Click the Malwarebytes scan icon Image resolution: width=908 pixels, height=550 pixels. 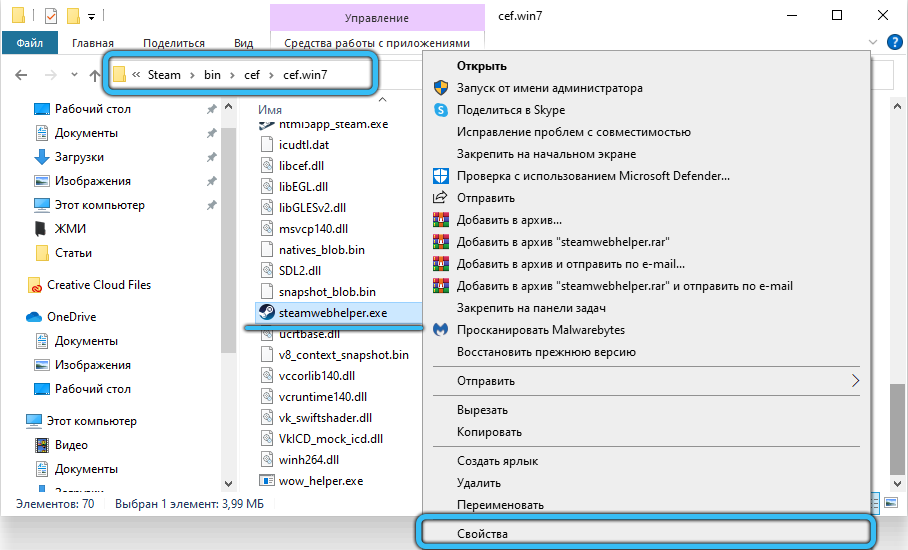coord(440,330)
